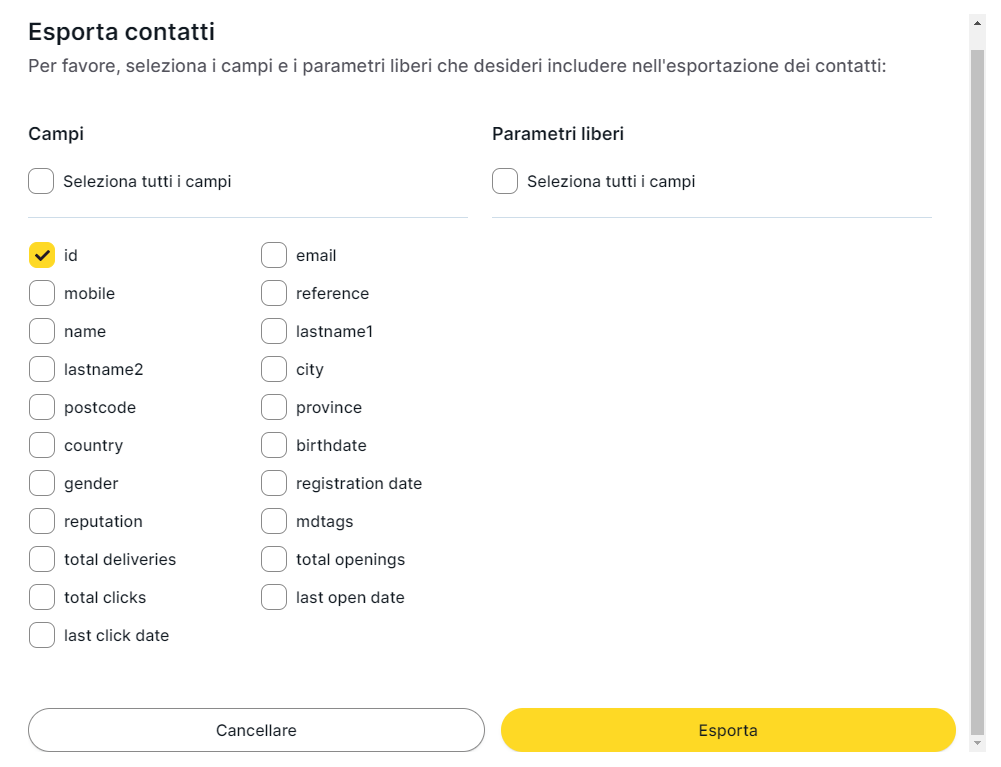Viewport: 1001px width, 767px height.
Task: Check the birthdate field
Action: (274, 446)
